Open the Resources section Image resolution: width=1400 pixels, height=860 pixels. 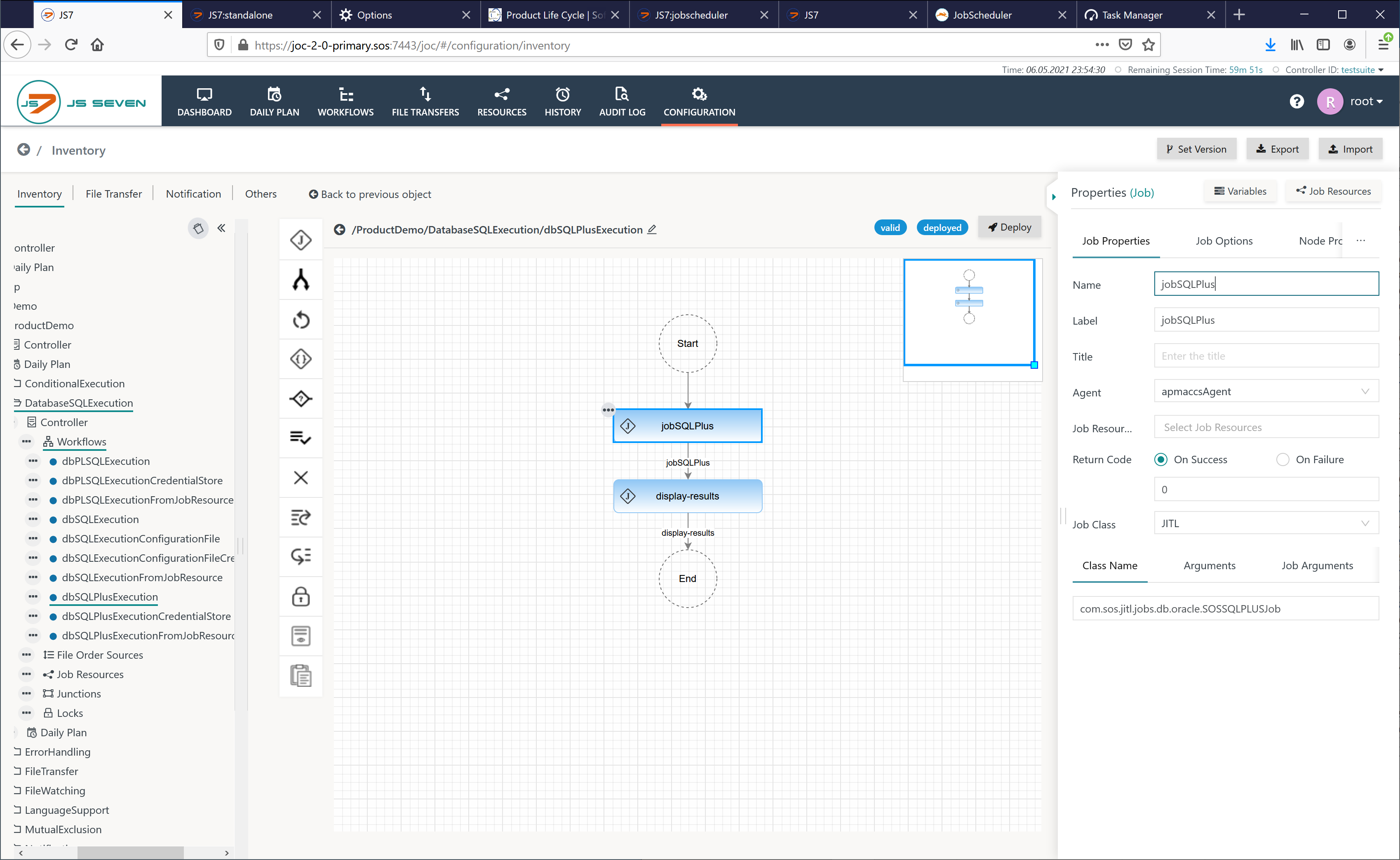(502, 102)
